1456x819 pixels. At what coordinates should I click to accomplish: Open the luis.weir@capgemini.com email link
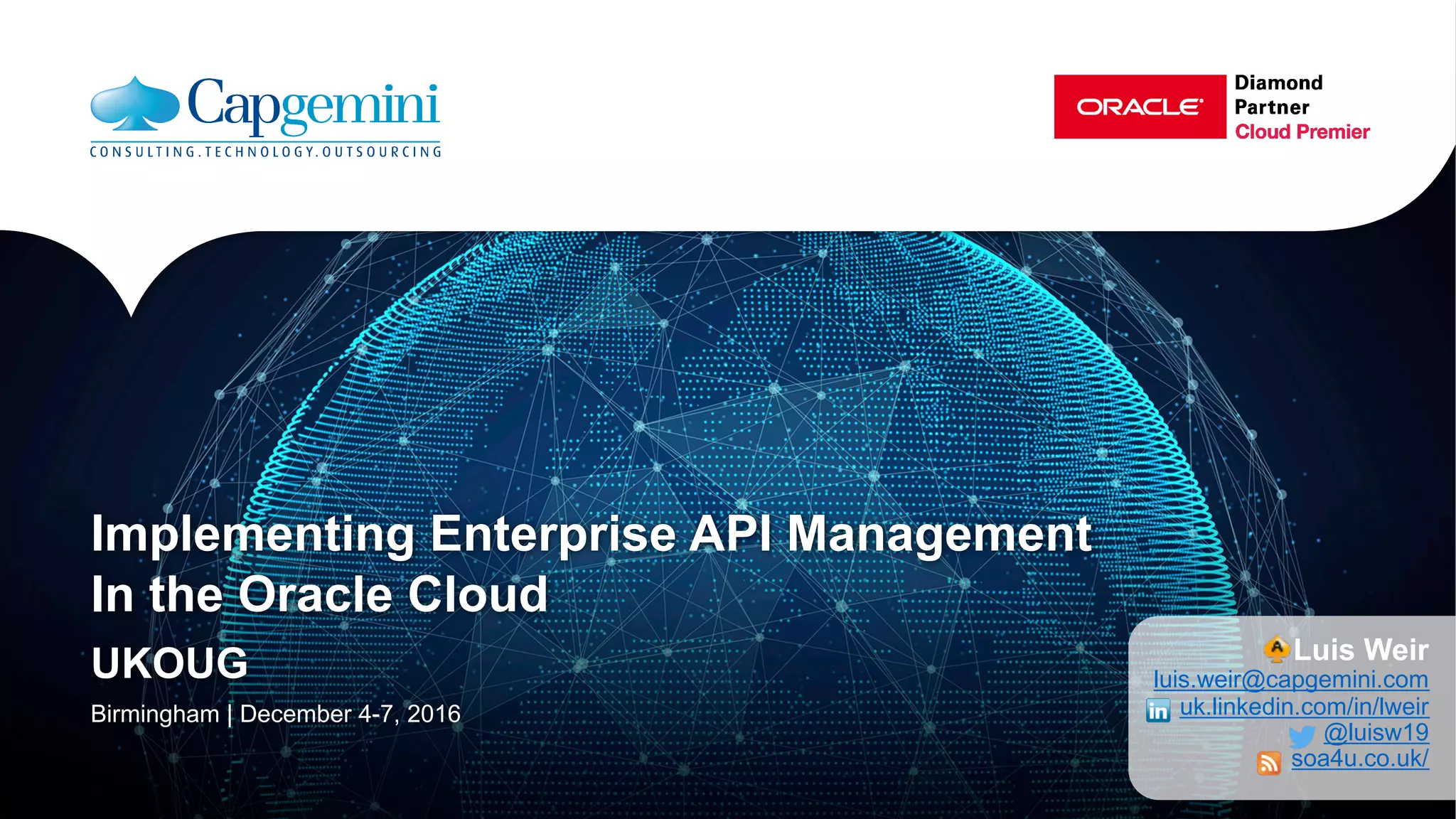tap(1290, 680)
